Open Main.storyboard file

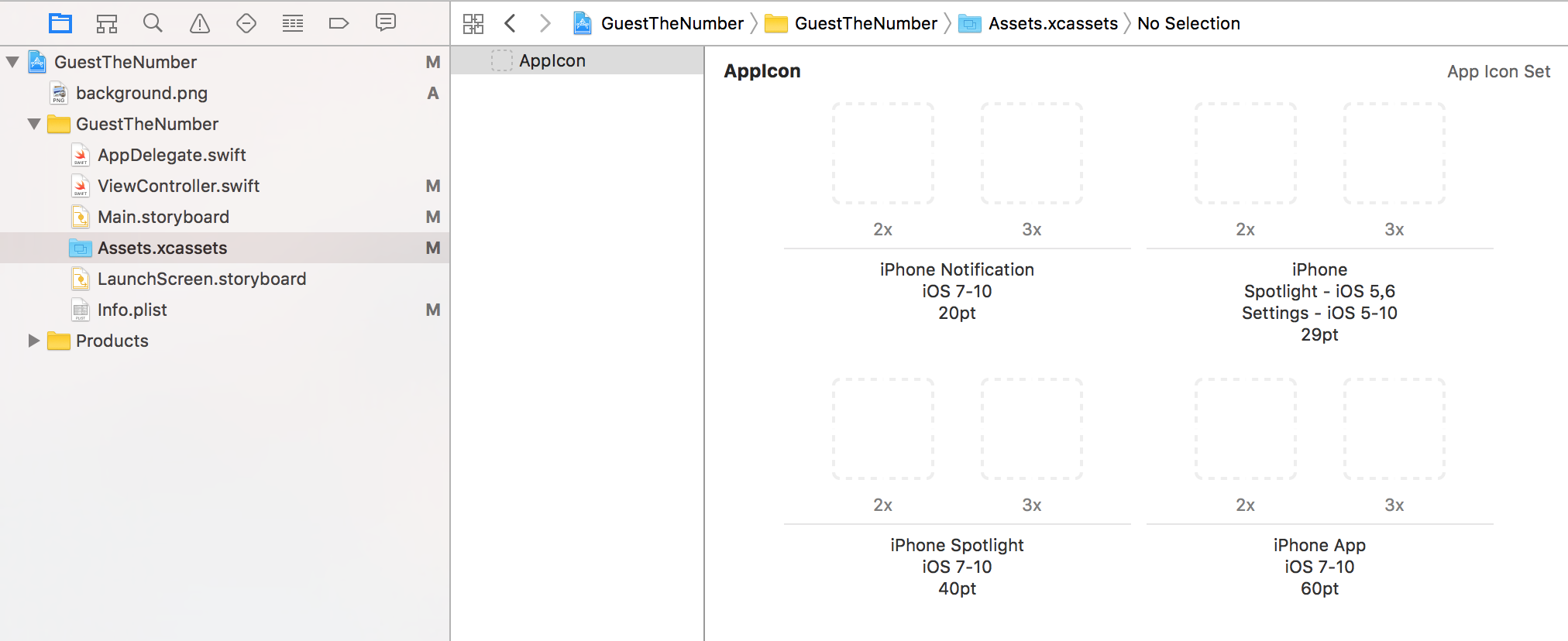coord(163,217)
